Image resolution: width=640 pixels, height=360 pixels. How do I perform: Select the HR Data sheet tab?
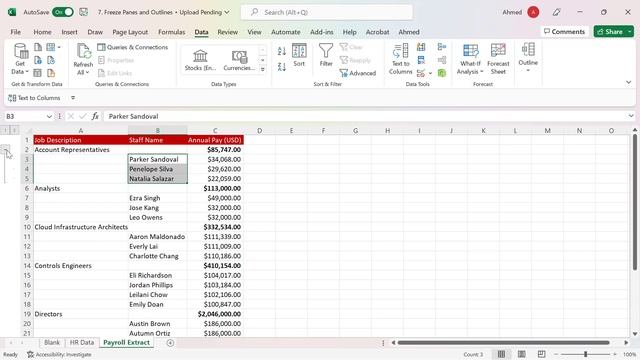(x=82, y=342)
